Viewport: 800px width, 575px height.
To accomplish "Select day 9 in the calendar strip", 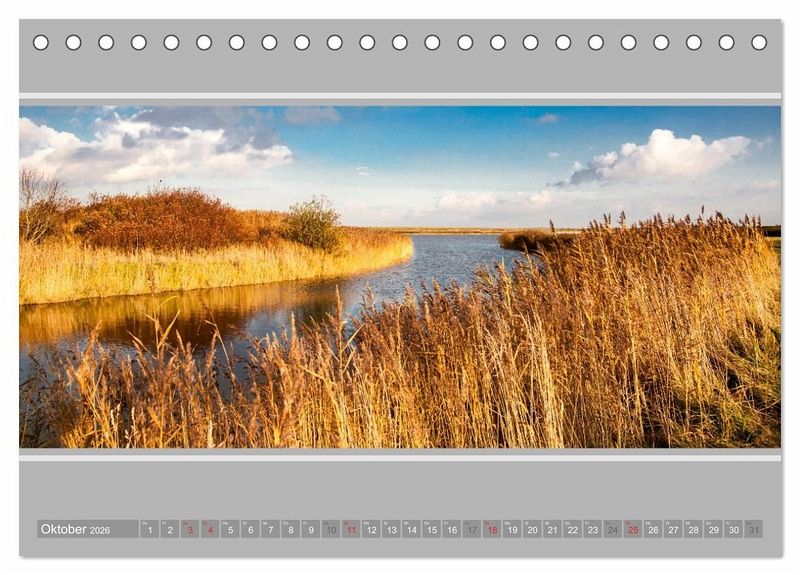I will 311,529.
